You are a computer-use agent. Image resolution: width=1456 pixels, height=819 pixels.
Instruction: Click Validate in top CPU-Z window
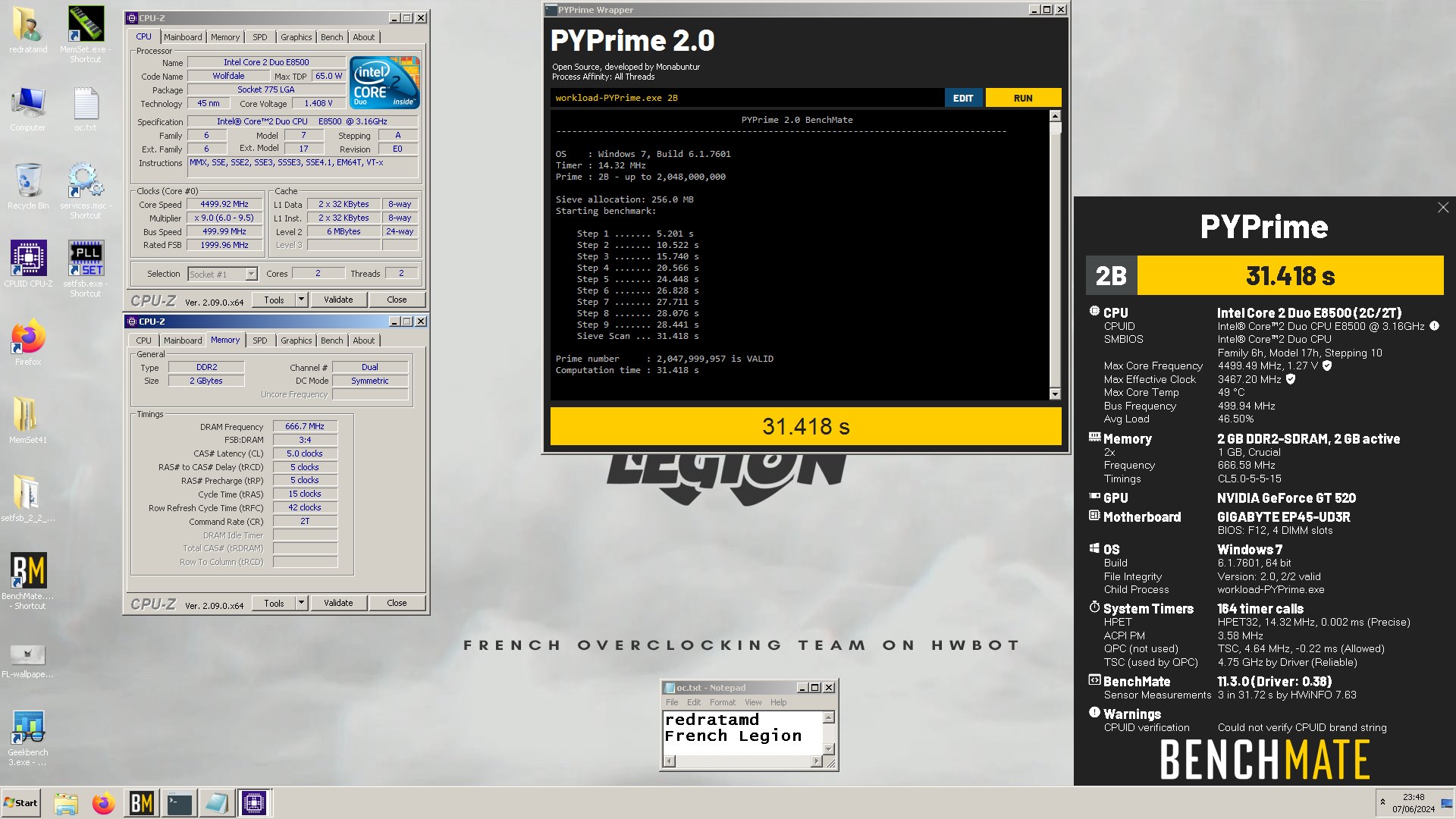338,300
